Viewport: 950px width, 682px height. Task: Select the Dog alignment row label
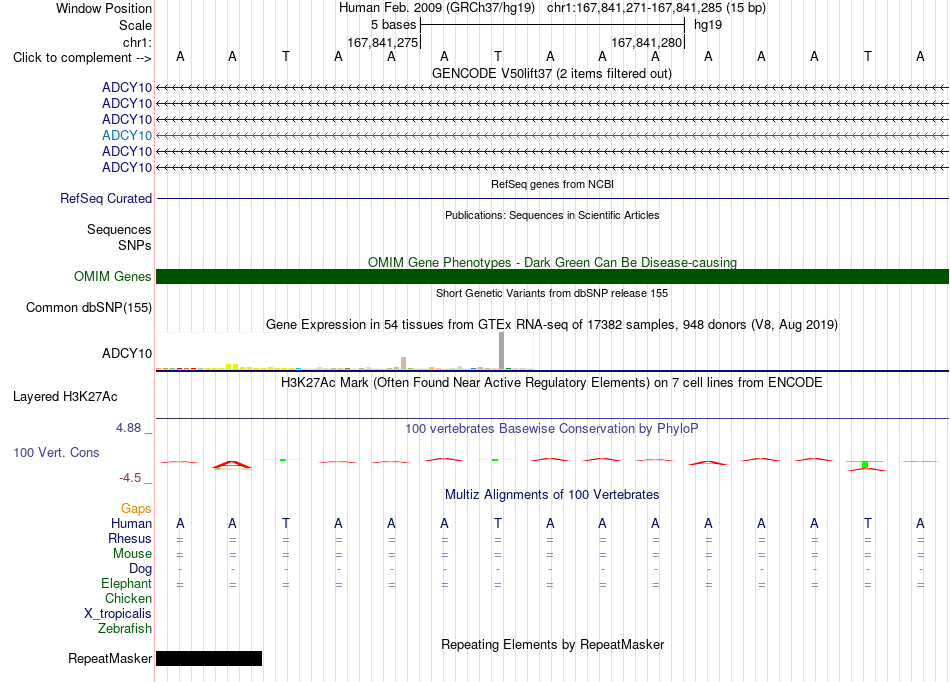[140, 569]
